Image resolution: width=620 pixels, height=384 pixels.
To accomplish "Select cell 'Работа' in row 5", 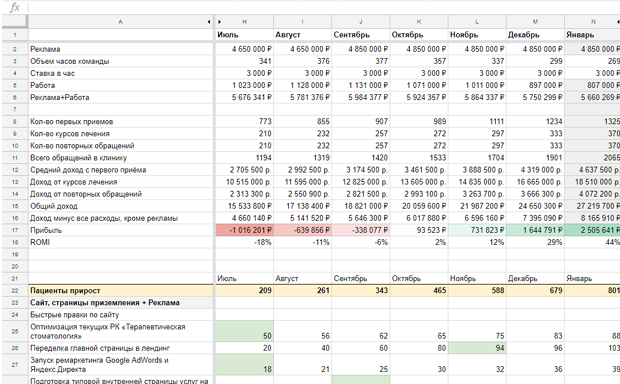I will 121,85.
